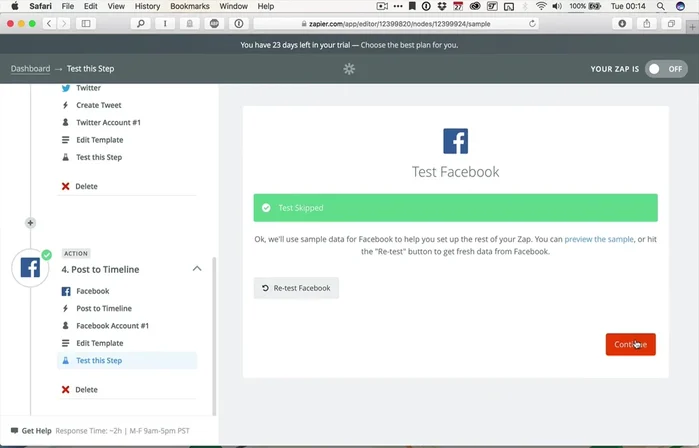Image resolution: width=699 pixels, height=448 pixels.
Task: Click the Zapier loading logo in header
Action: [x=349, y=69]
